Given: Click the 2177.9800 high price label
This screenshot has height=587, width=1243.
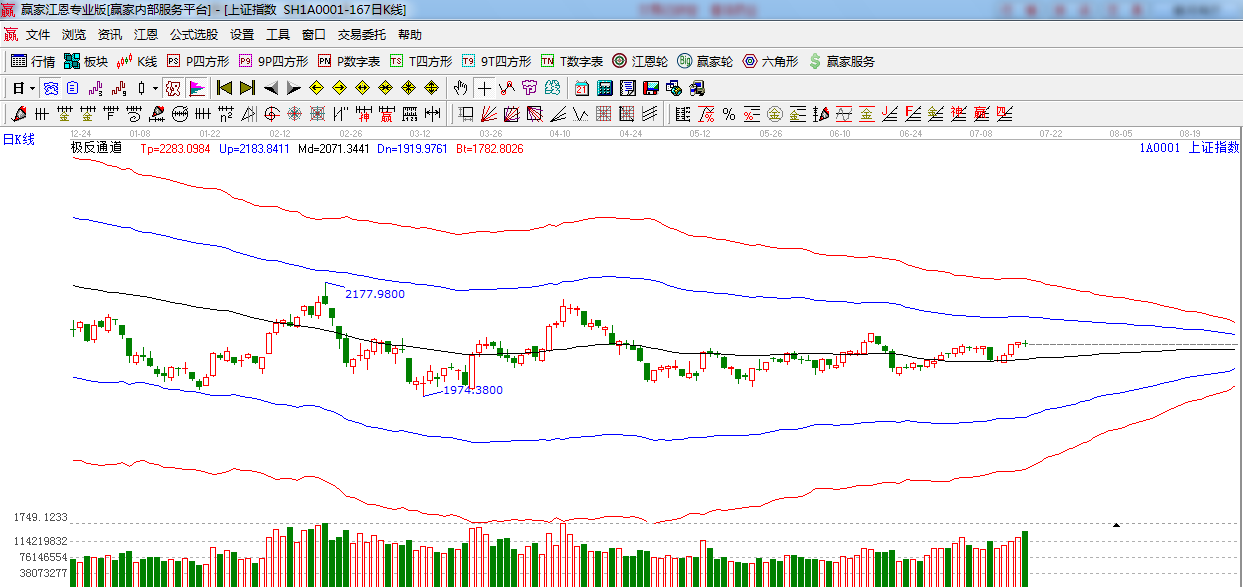Looking at the screenshot, I should [x=374, y=294].
